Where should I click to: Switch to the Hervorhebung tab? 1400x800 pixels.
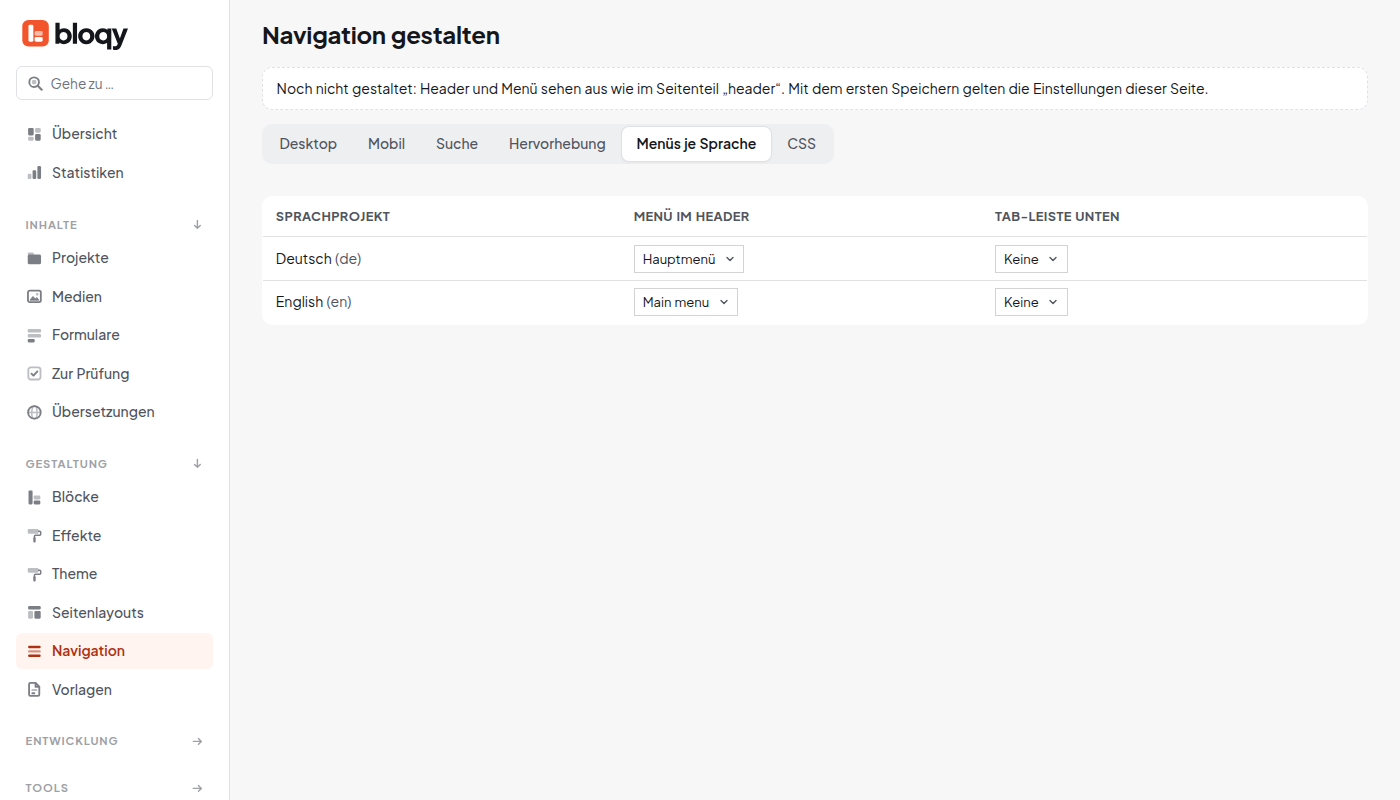coord(557,144)
